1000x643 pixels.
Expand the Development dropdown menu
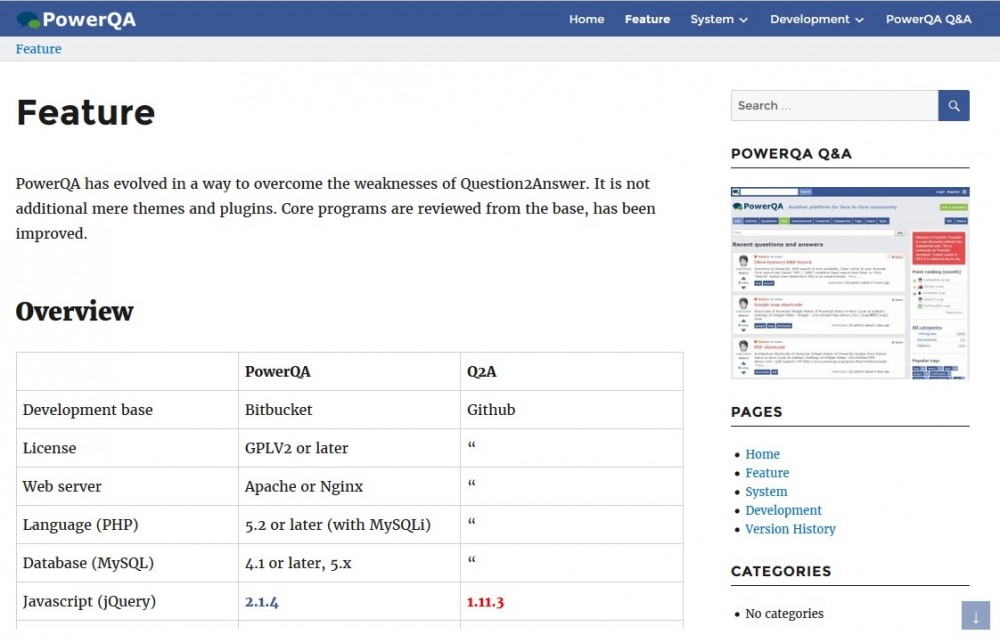click(x=816, y=19)
